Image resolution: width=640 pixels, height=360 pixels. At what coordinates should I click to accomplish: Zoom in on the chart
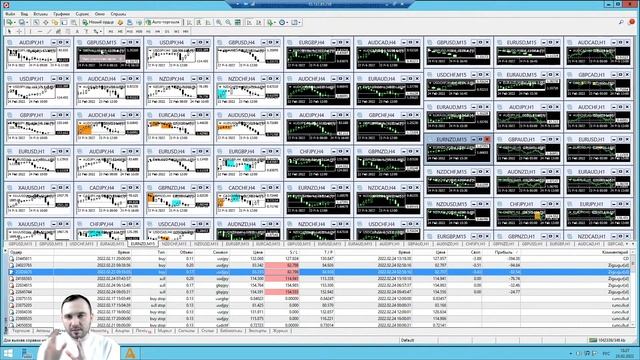[x=219, y=22]
